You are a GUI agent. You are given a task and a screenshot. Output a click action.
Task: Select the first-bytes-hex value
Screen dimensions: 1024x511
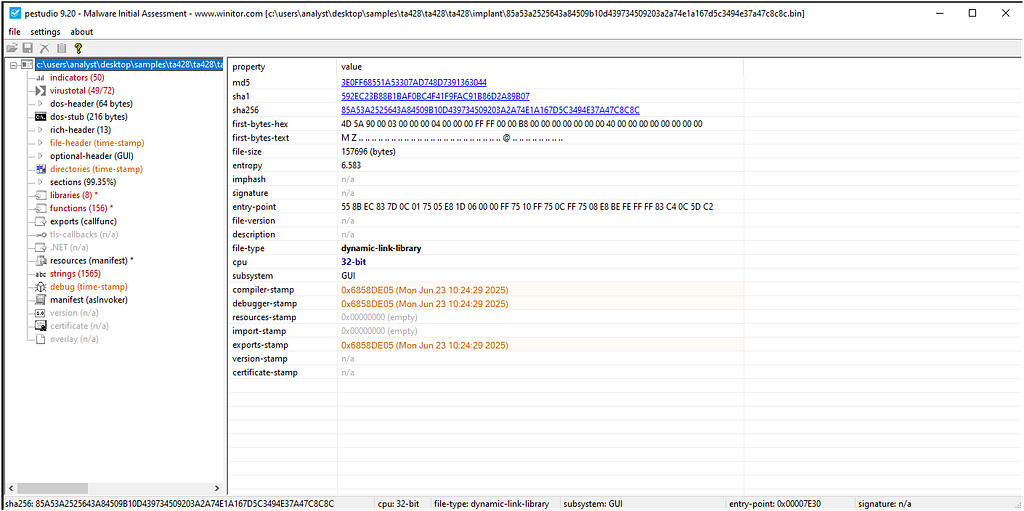(522, 124)
